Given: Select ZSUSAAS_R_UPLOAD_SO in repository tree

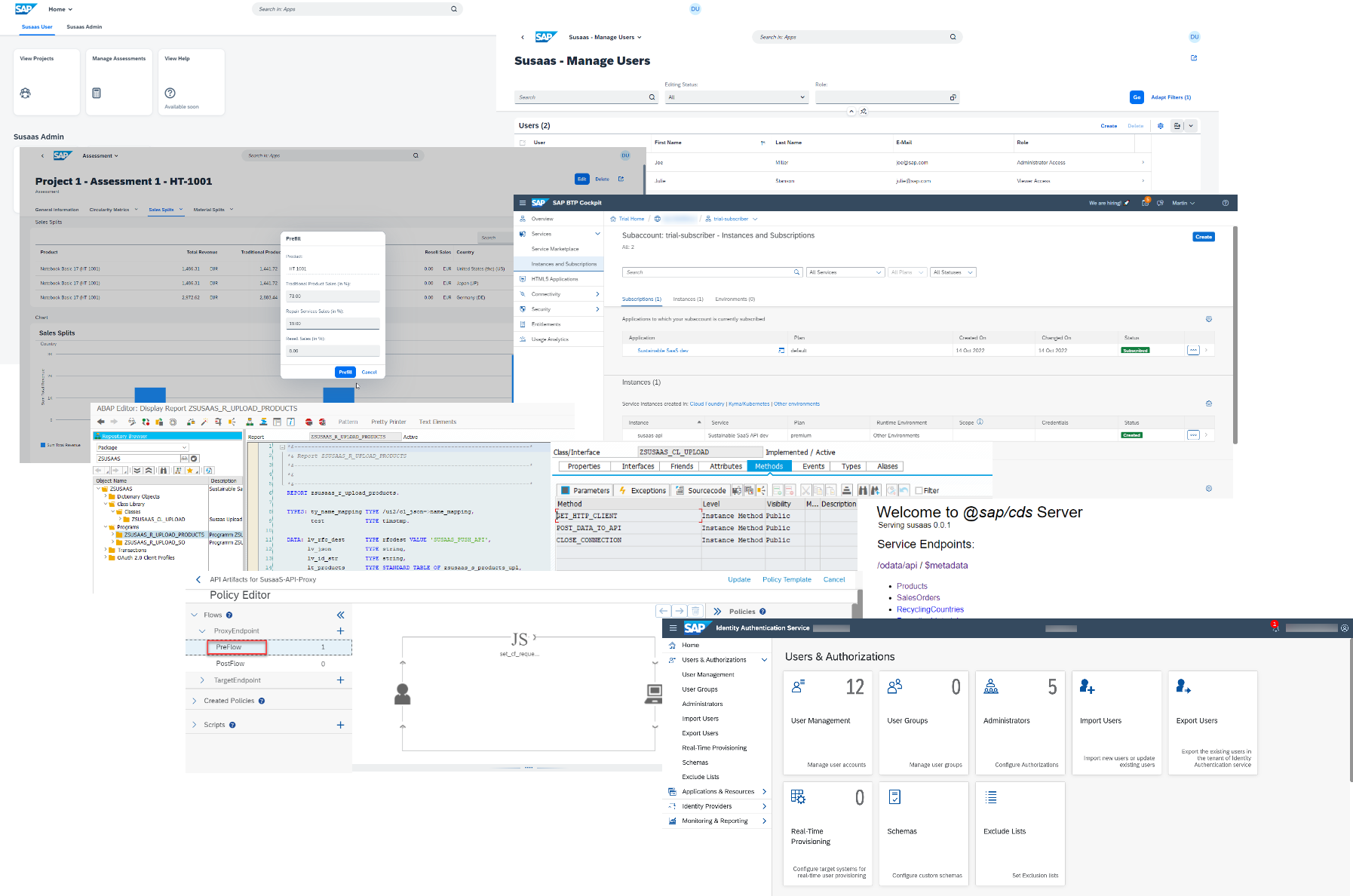Looking at the screenshot, I should (x=155, y=542).
